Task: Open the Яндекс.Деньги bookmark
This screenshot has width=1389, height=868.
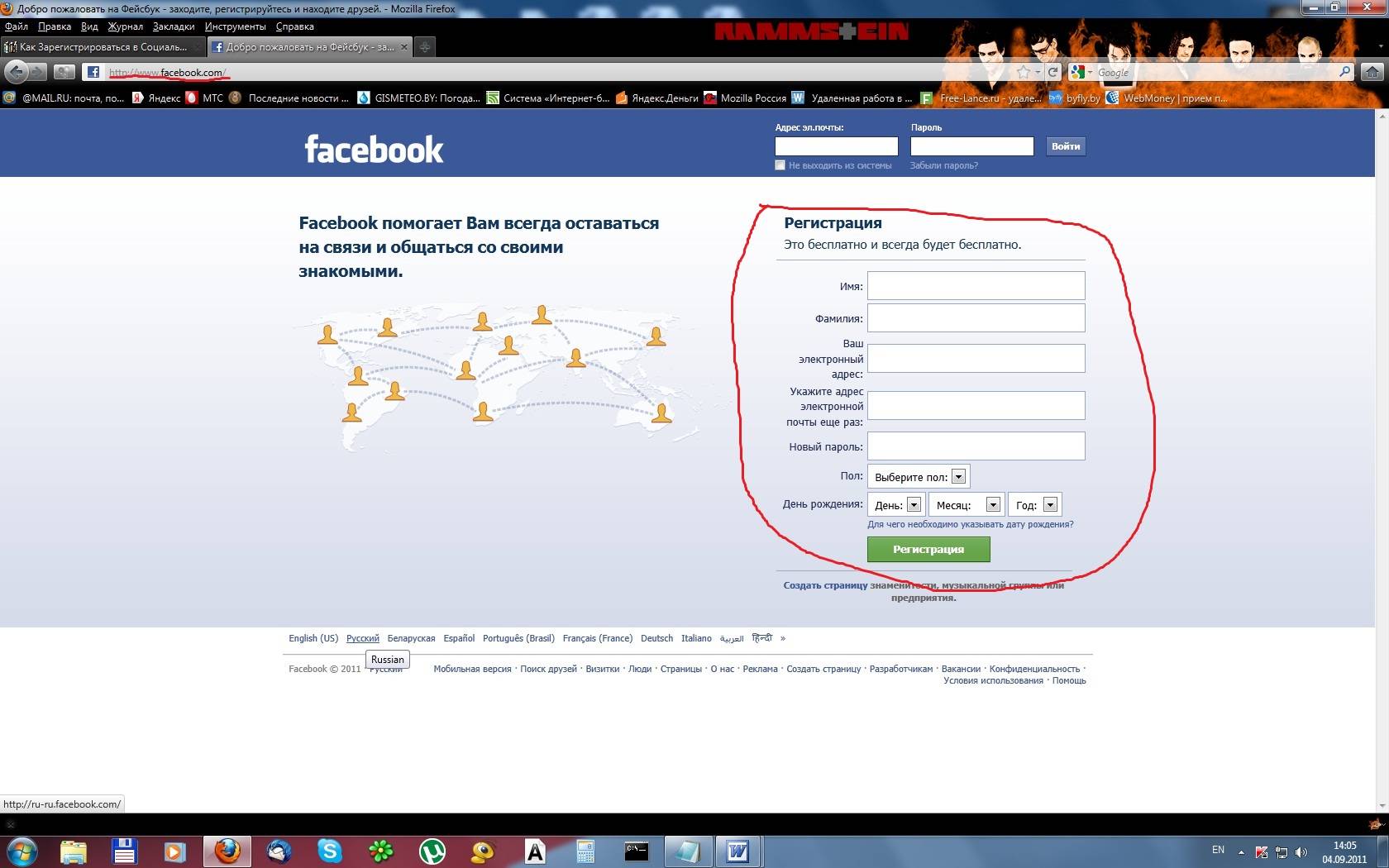Action: 657,98
